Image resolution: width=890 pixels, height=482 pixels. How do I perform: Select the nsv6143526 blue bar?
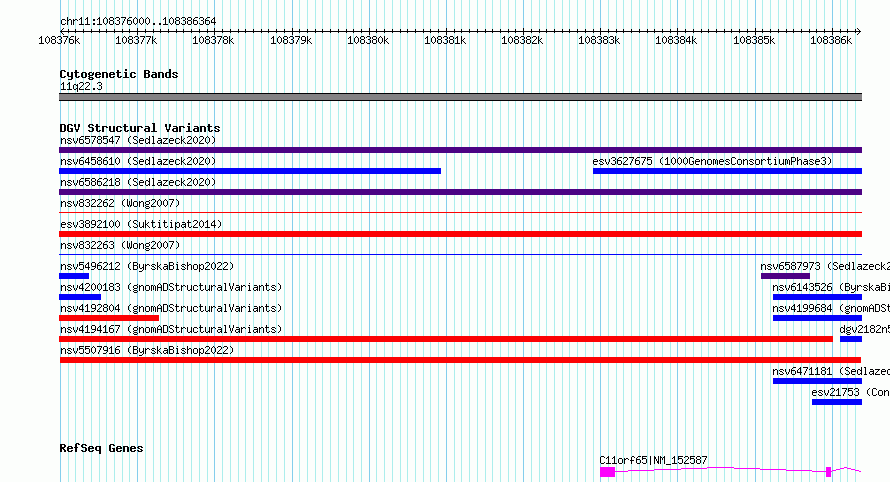tap(817, 297)
